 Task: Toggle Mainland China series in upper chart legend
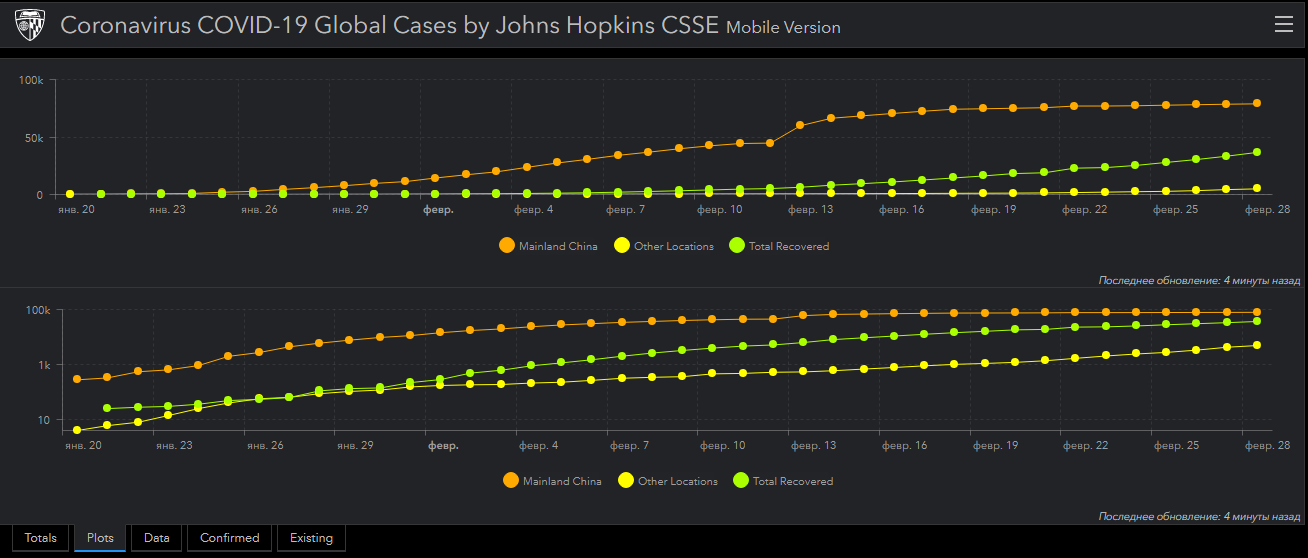(x=548, y=246)
